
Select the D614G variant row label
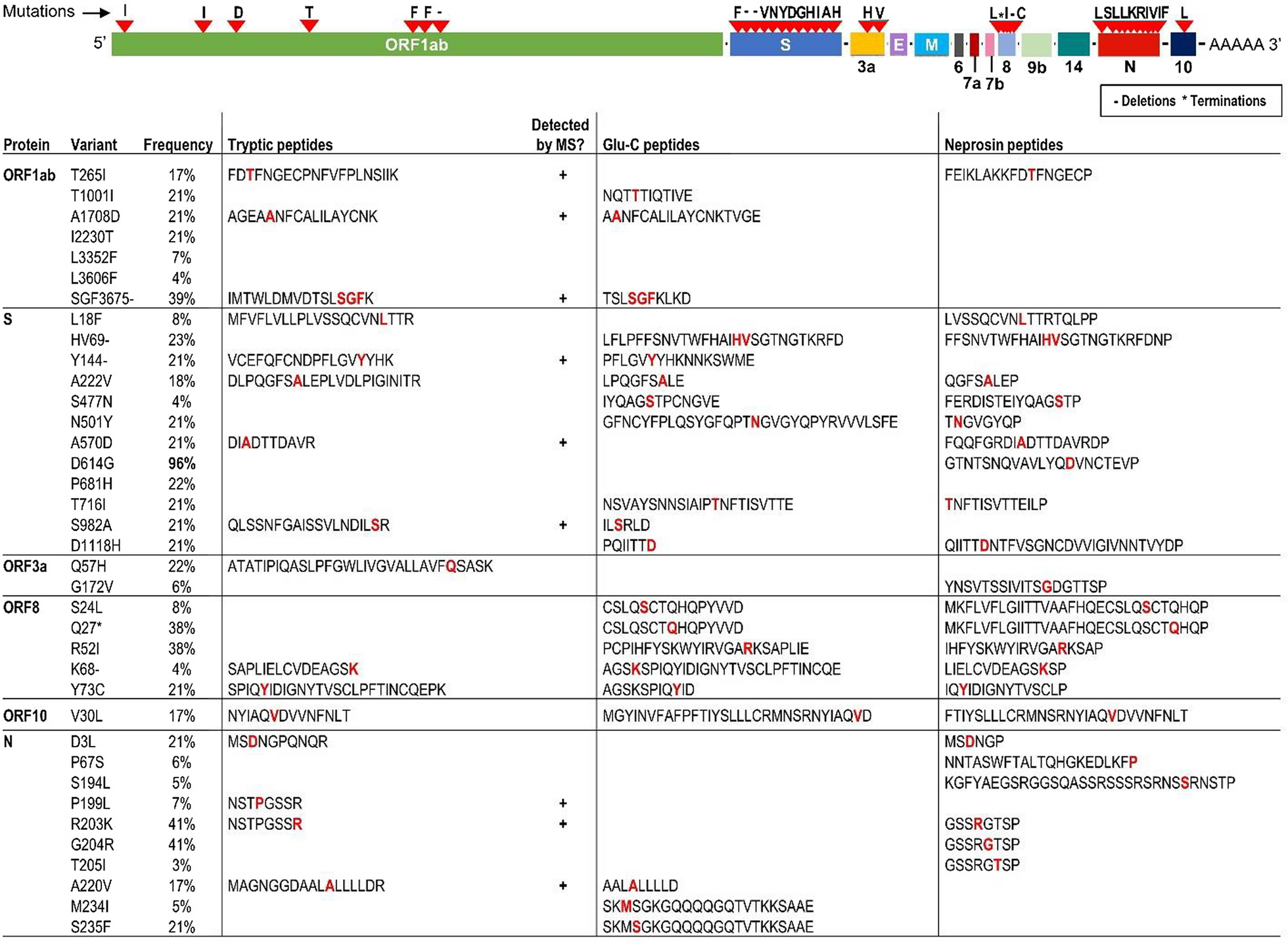pos(92,464)
